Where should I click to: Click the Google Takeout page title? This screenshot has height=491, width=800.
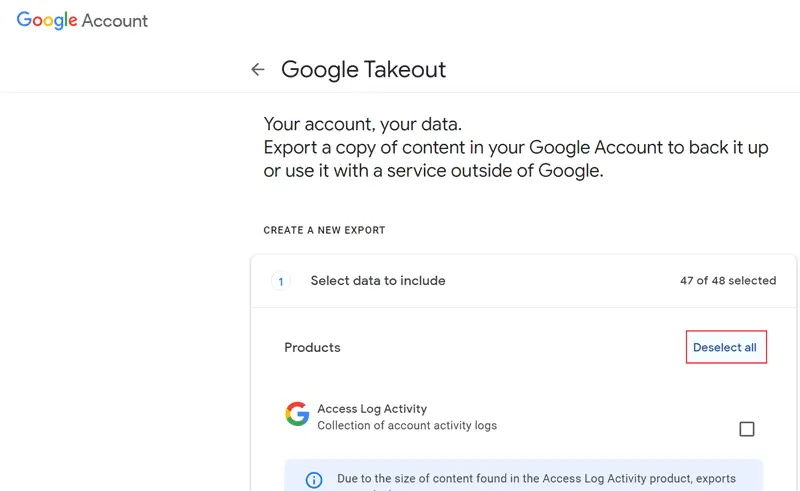[363, 69]
